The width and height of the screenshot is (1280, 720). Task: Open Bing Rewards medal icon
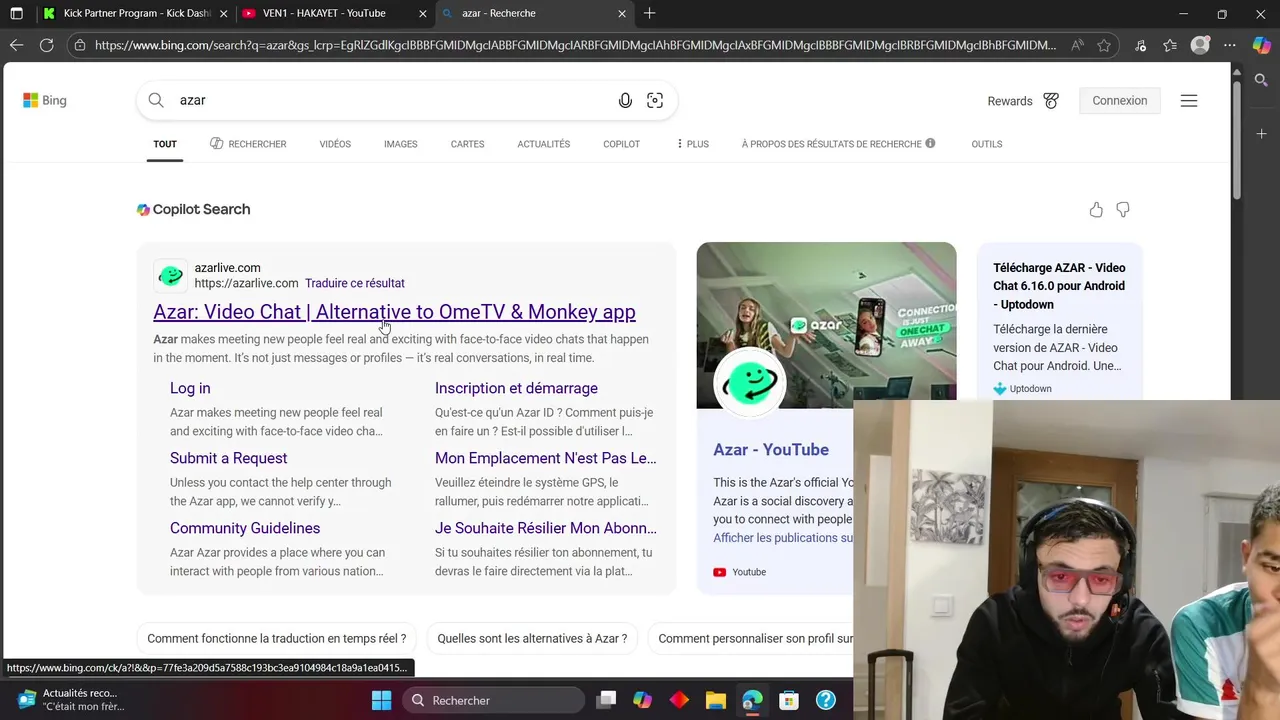[1051, 100]
